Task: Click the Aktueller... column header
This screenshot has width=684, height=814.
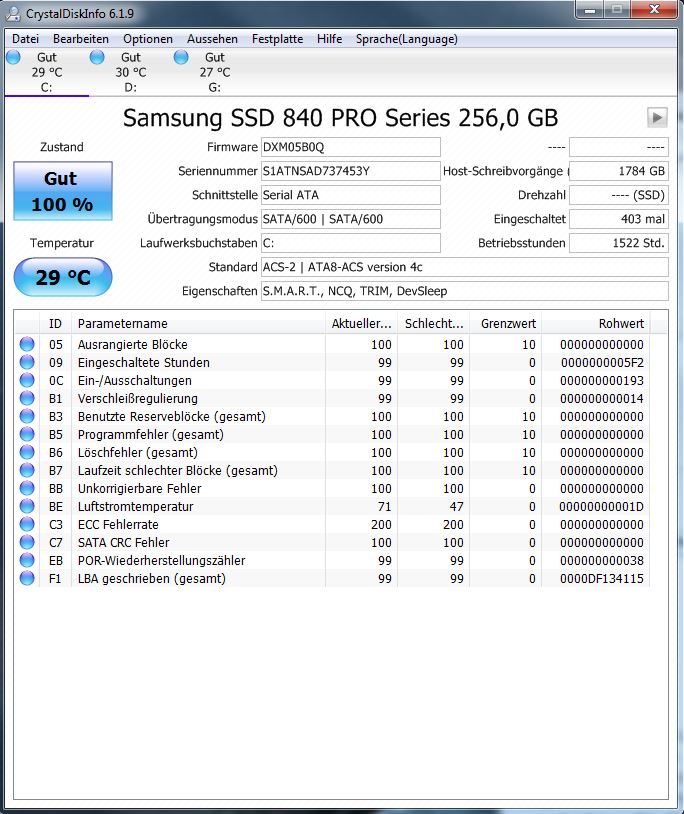Action: click(361, 323)
